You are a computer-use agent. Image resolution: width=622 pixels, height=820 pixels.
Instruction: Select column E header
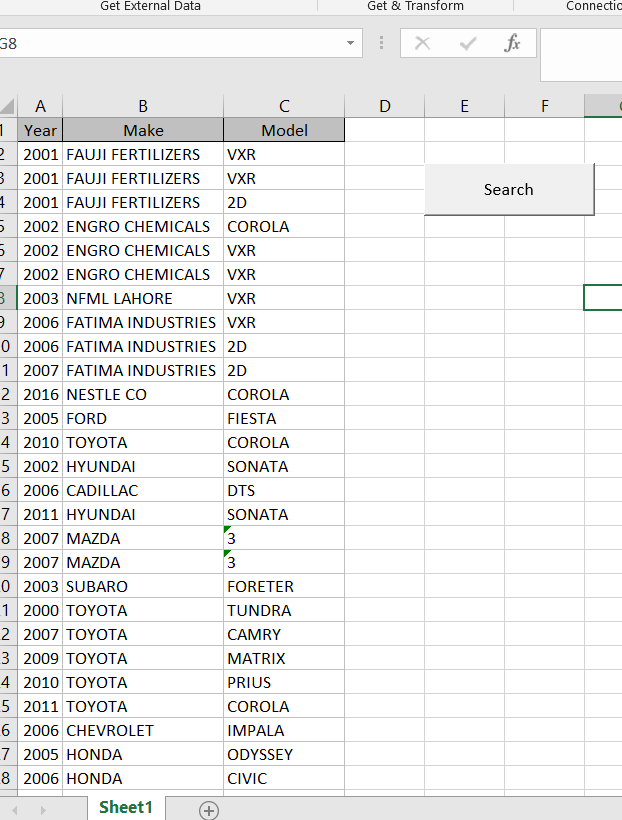coord(465,106)
